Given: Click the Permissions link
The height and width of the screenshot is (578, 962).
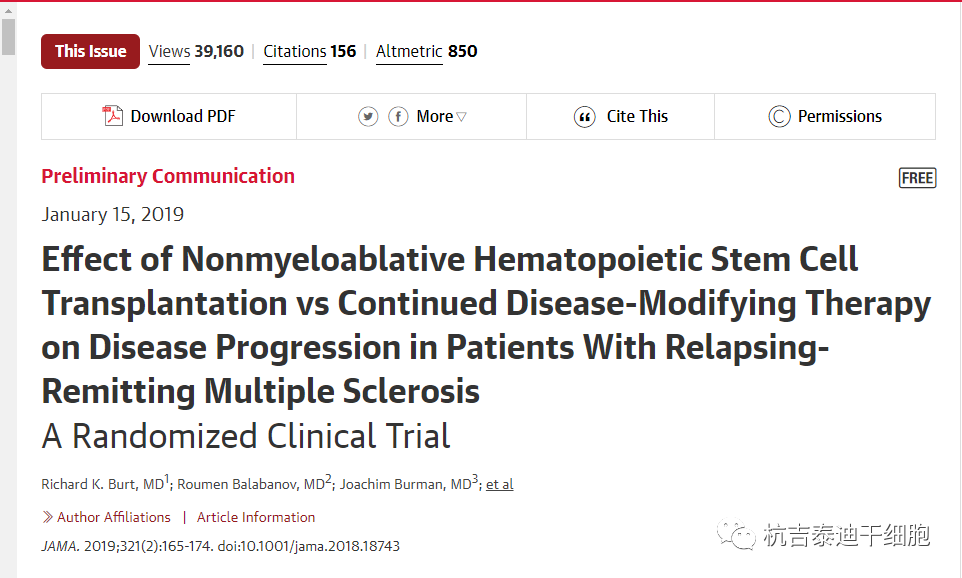Looking at the screenshot, I should click(x=839, y=117).
